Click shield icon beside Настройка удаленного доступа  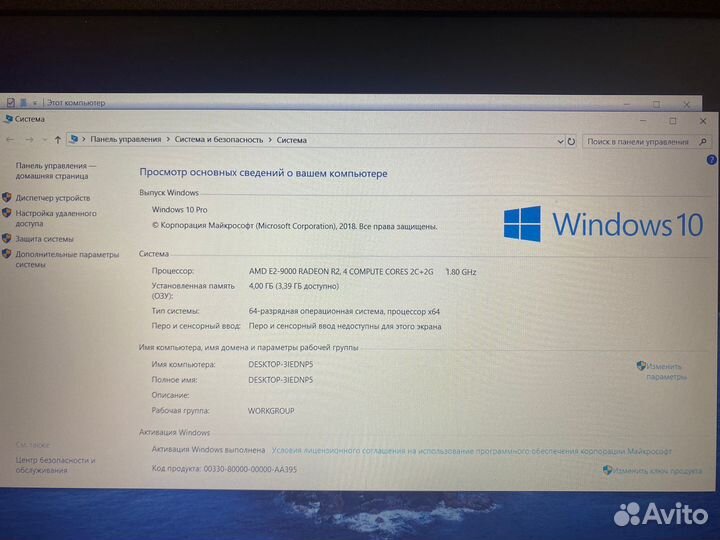point(6,213)
